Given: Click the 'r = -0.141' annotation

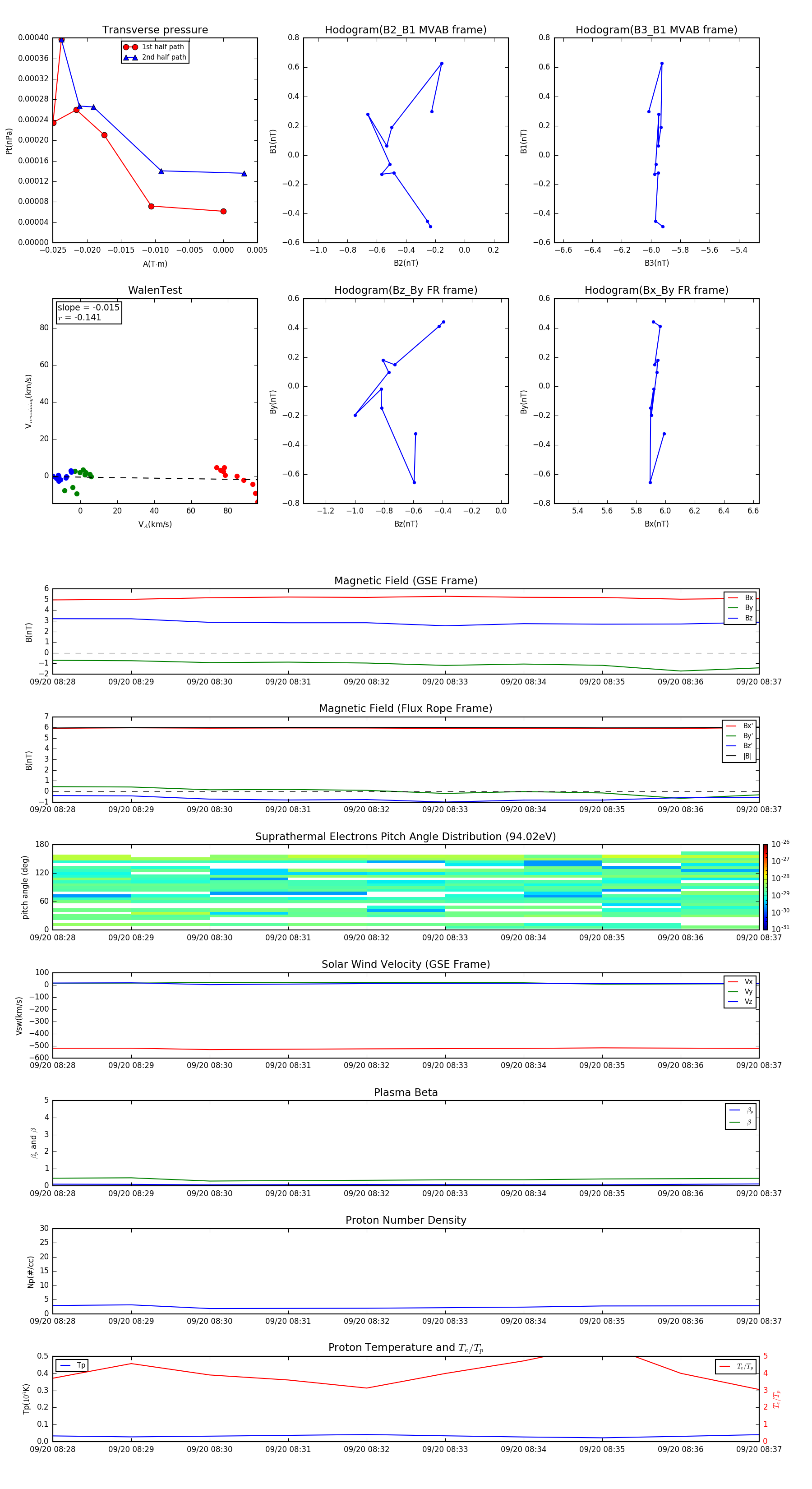Looking at the screenshot, I should 80,317.
